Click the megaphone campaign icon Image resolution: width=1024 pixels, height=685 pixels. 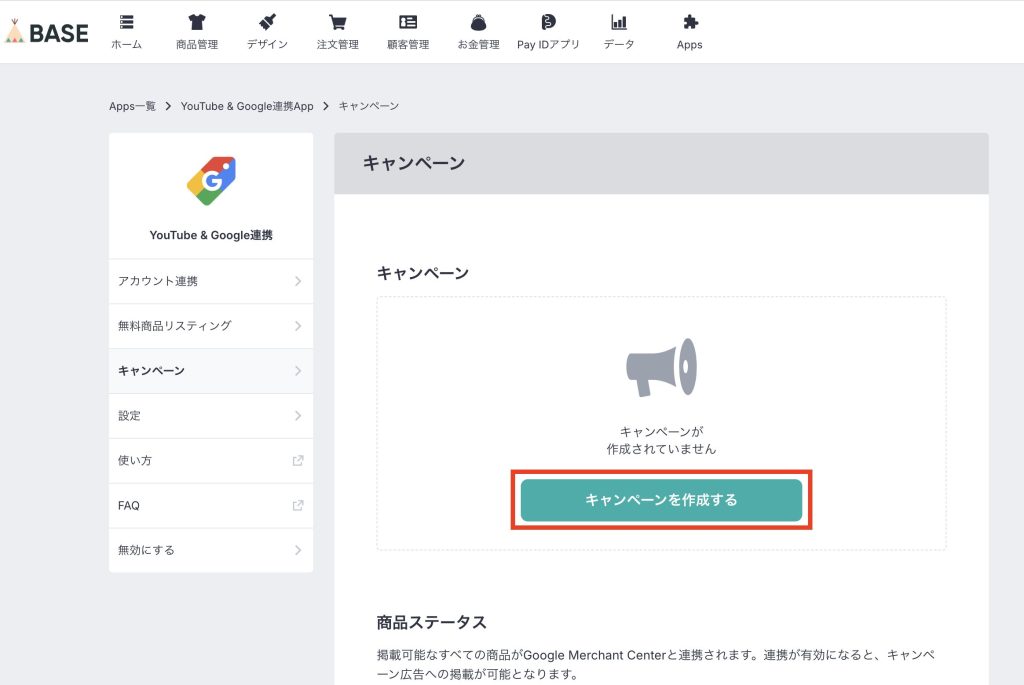(x=662, y=367)
